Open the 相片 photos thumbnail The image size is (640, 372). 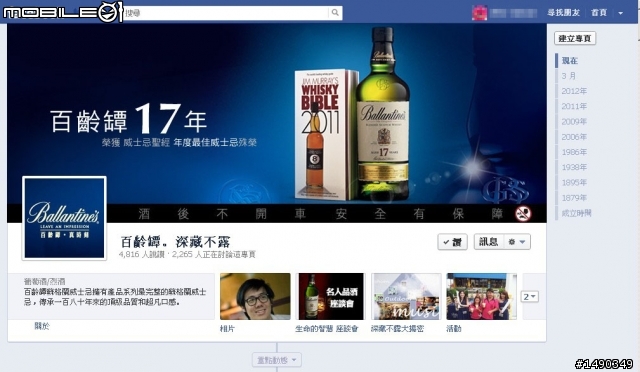255,296
